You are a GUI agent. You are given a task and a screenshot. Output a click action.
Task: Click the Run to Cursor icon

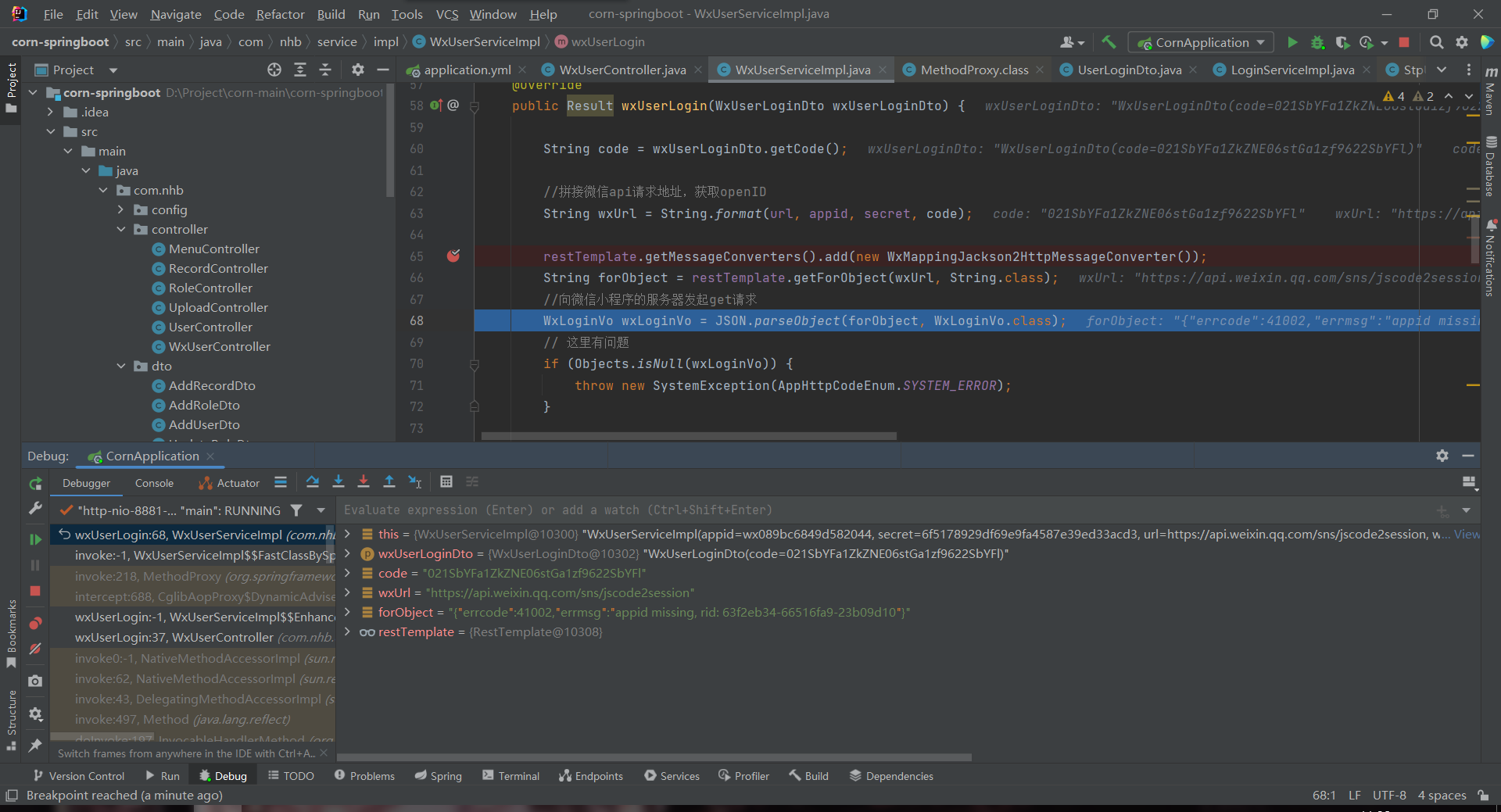[x=415, y=482]
